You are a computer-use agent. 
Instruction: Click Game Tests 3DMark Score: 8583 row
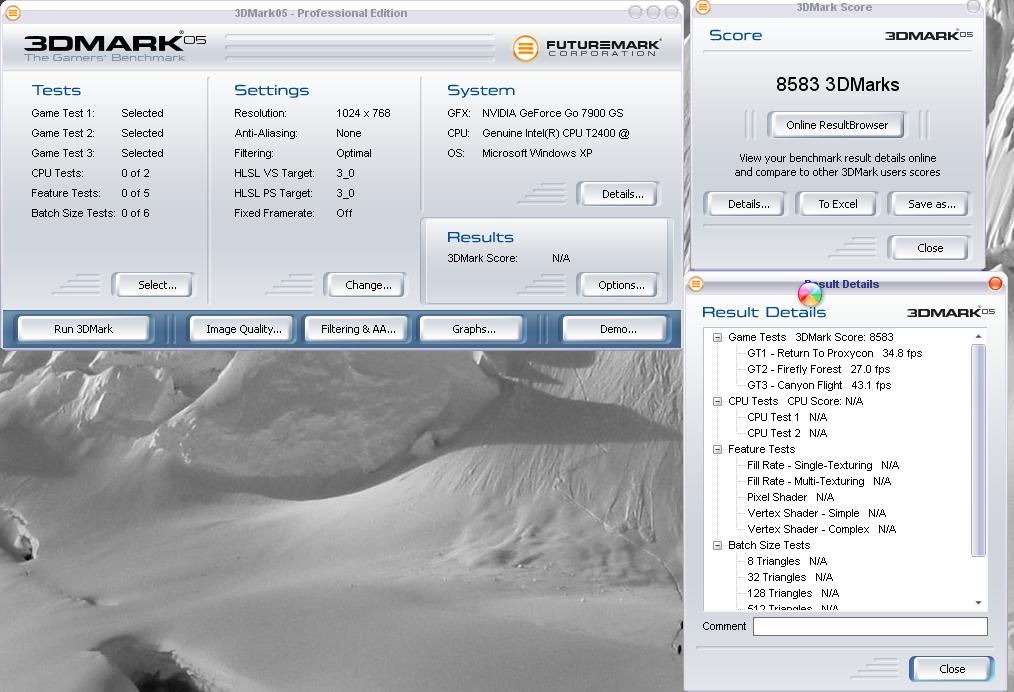click(810, 338)
